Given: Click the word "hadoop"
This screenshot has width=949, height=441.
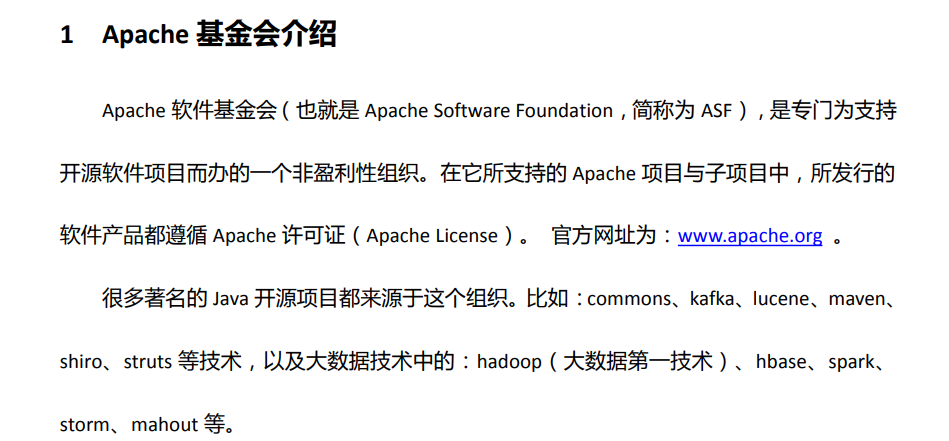Looking at the screenshot, I should click(x=509, y=362).
